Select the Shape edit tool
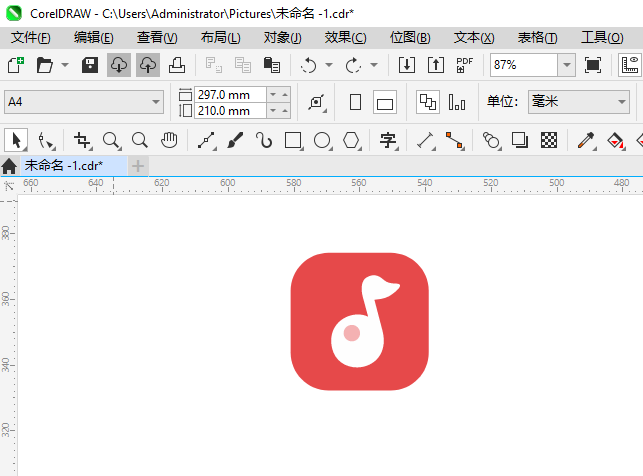643x476 pixels. click(46, 141)
